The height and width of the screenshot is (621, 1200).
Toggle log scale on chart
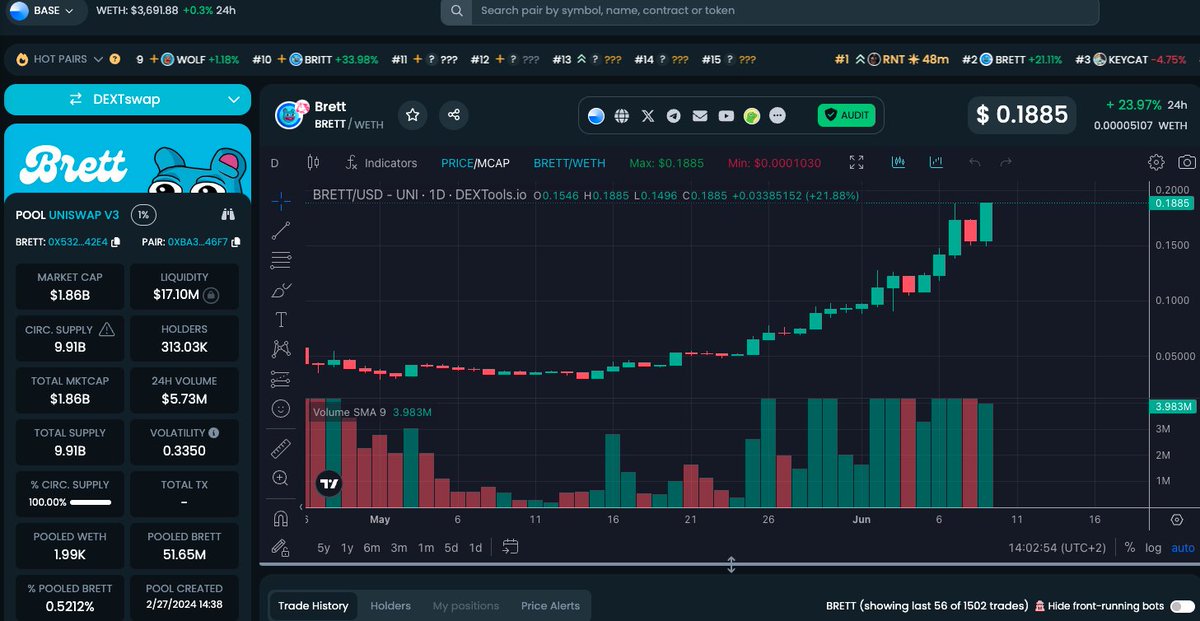[1153, 547]
